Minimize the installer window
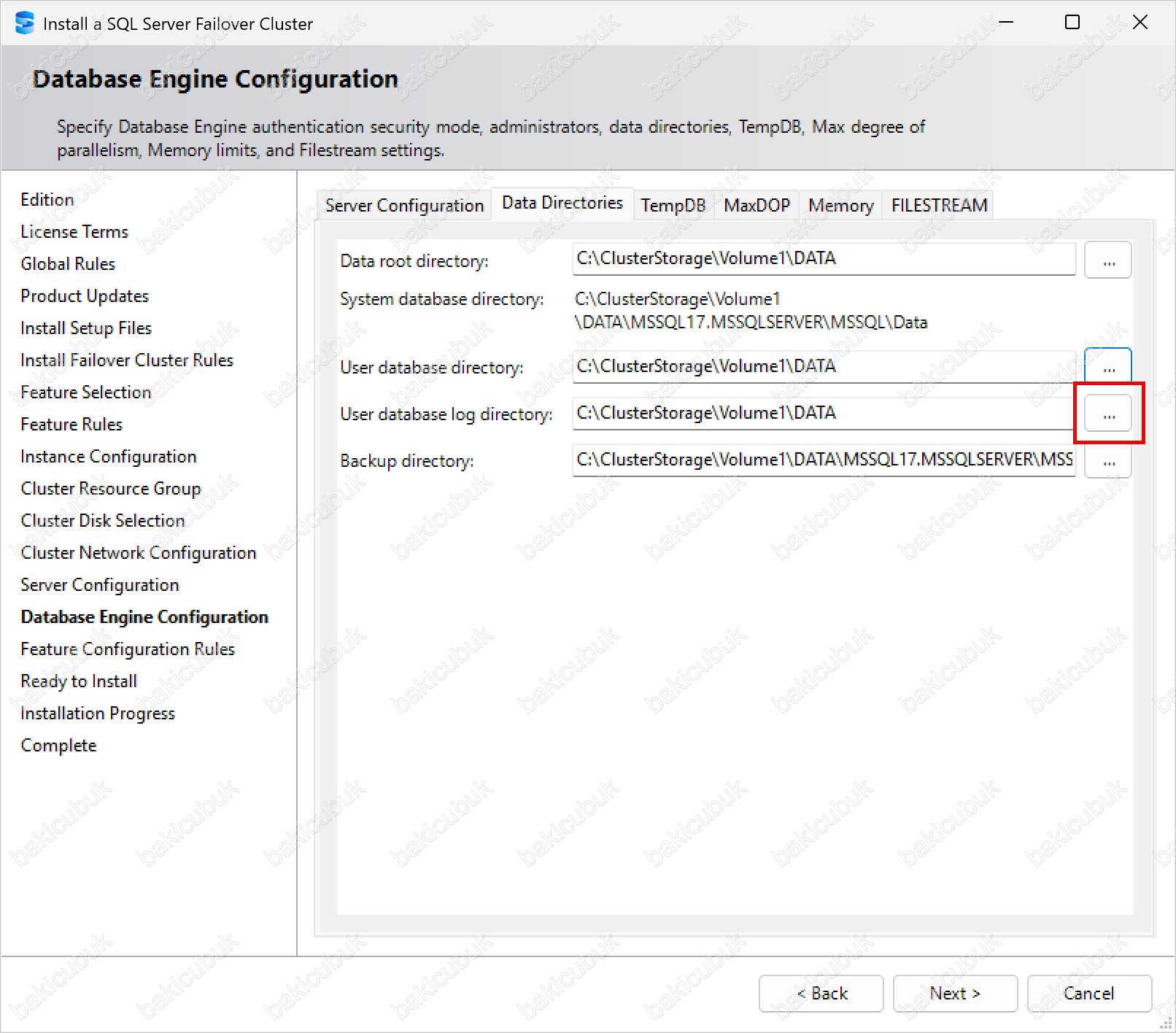This screenshot has height=1033, width=1176. [x=1006, y=23]
